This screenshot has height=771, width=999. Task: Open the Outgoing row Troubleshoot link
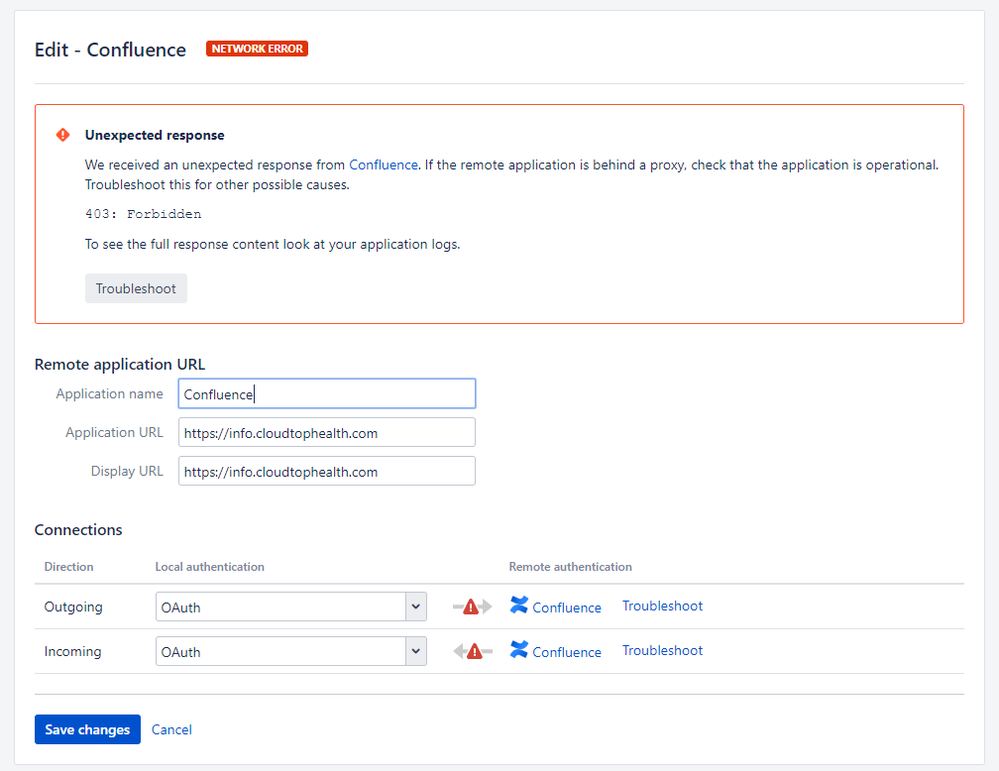pyautogui.click(x=662, y=606)
